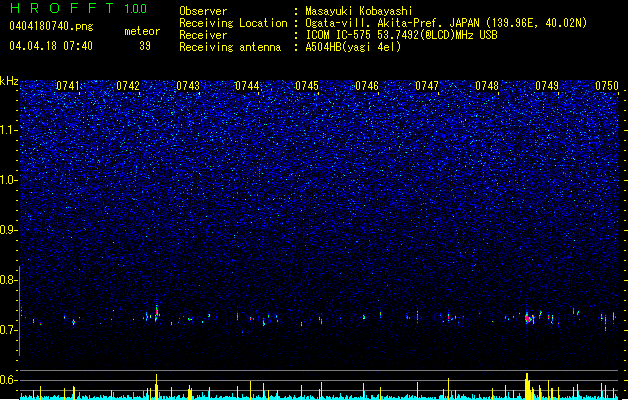
Task: Click the 'Receiving antenna' field label
Action: [230, 47]
